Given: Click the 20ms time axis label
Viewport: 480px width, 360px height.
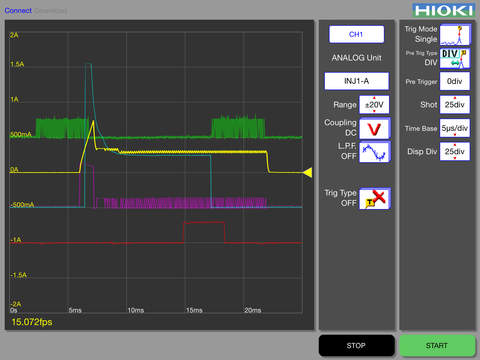Looking at the screenshot, I should tap(252, 310).
